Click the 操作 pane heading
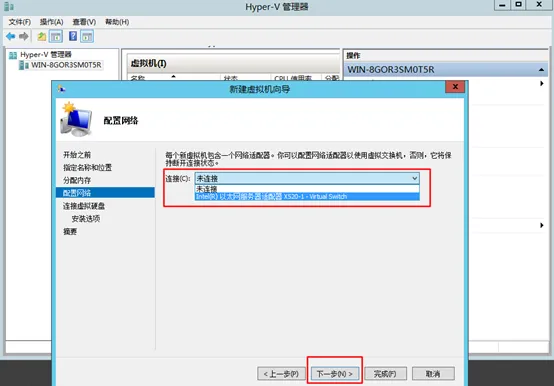The height and width of the screenshot is (386, 554). pyautogui.click(x=353, y=55)
